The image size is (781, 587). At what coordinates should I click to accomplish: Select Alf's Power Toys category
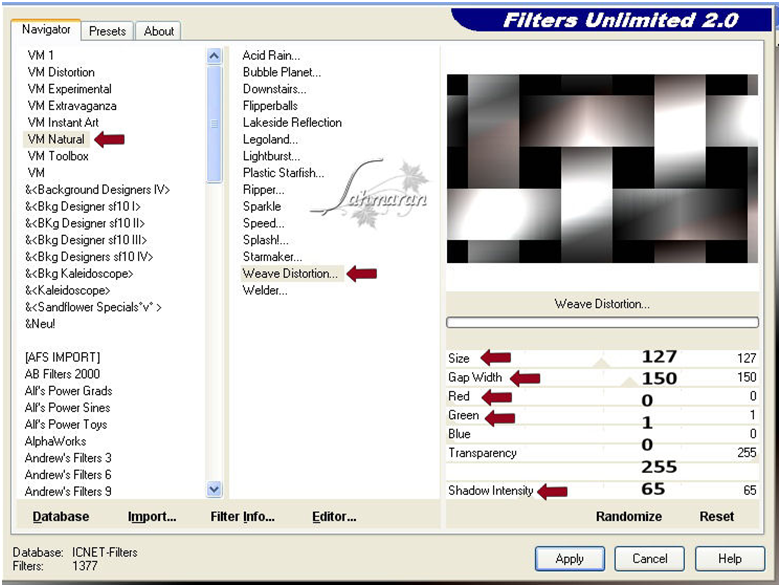pyautogui.click(x=66, y=424)
